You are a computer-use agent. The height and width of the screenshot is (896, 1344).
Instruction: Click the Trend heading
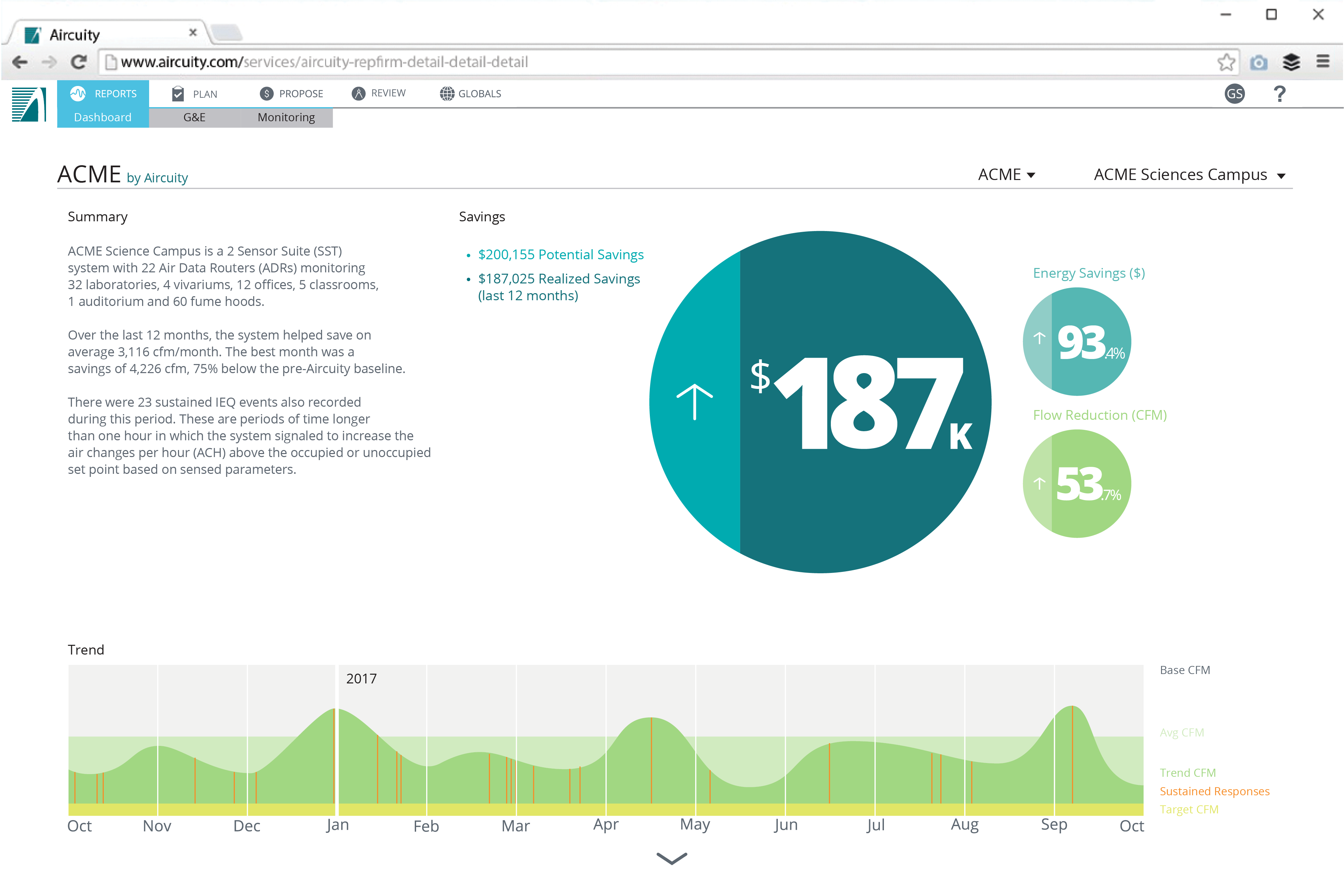coord(86,650)
